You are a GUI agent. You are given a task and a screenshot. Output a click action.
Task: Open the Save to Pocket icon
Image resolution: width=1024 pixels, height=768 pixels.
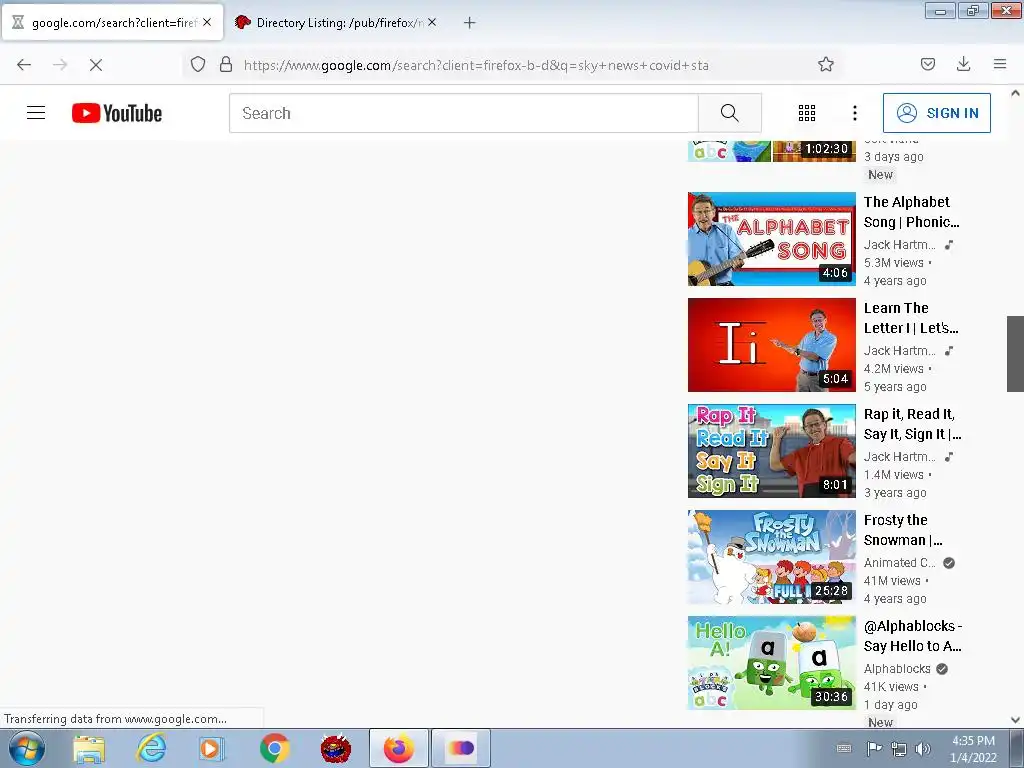click(927, 64)
